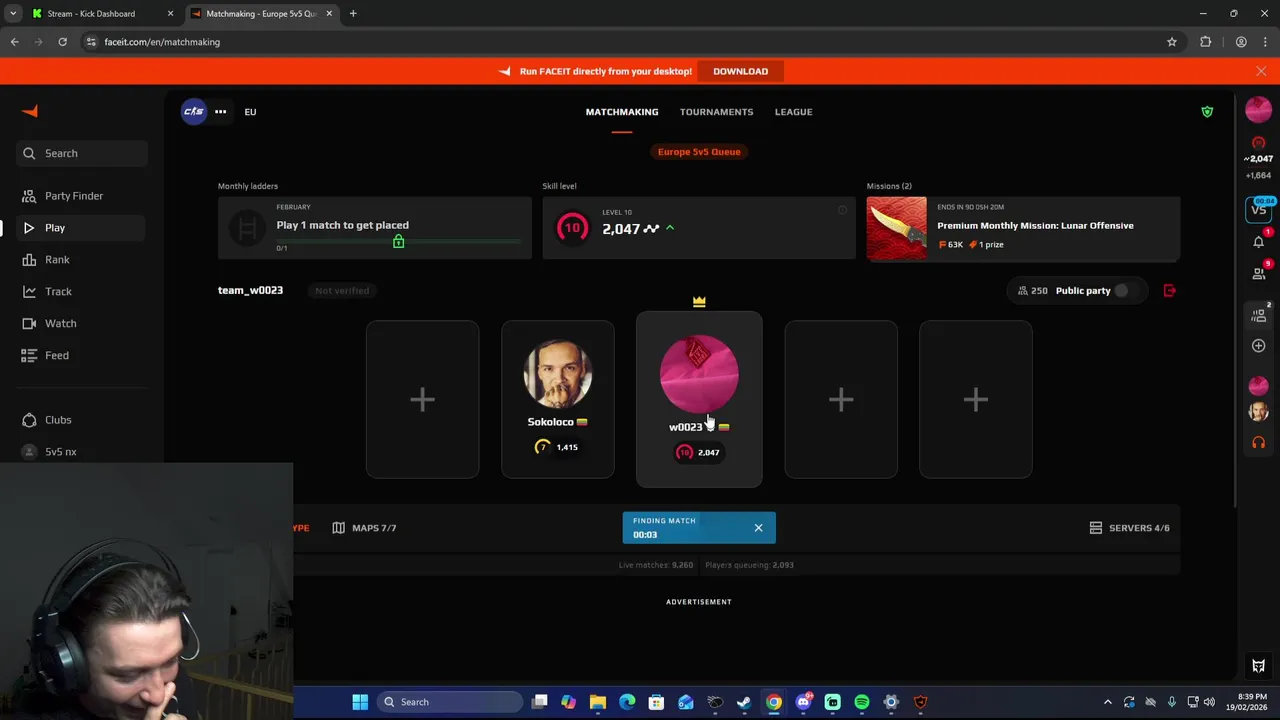Click Sokoloco's avatar in the right rail
The width and height of the screenshot is (1280, 720).
[1259, 412]
